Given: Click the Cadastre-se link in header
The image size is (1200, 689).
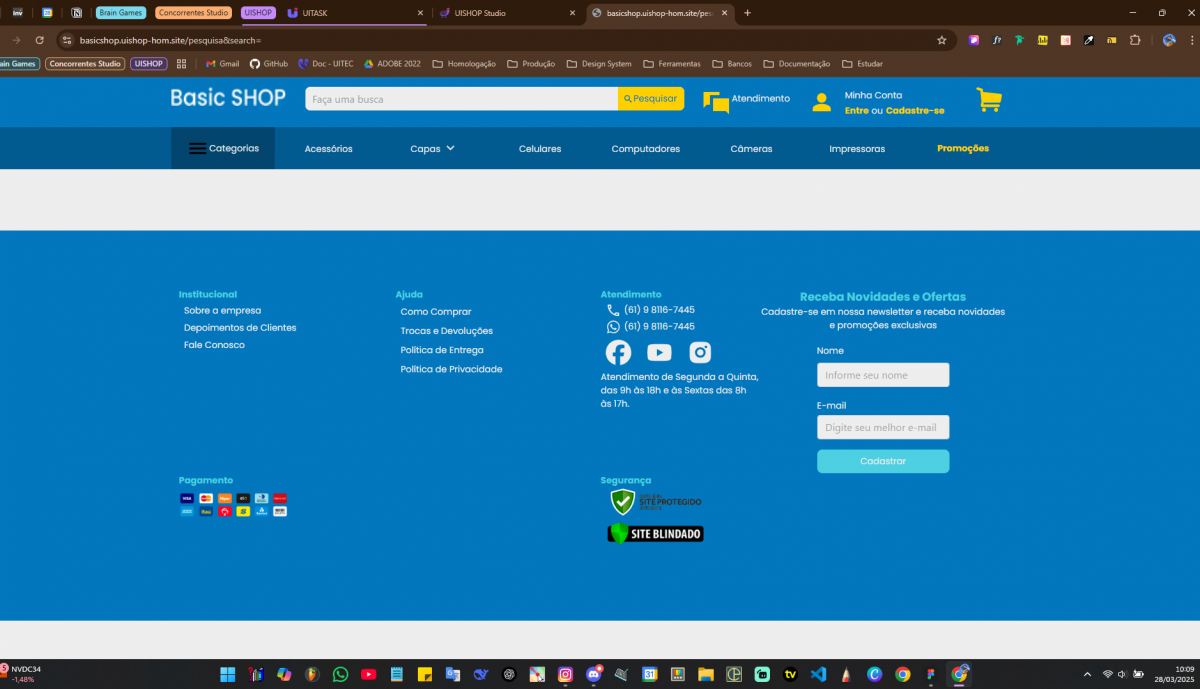Looking at the screenshot, I should click(x=915, y=111).
